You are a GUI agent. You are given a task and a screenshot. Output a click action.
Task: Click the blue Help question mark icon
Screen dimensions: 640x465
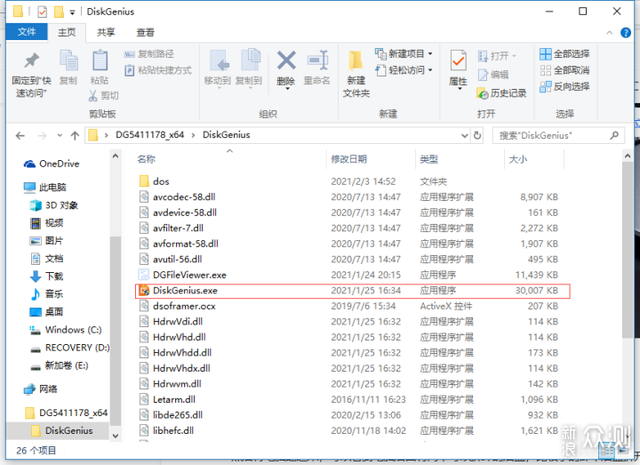(625, 33)
